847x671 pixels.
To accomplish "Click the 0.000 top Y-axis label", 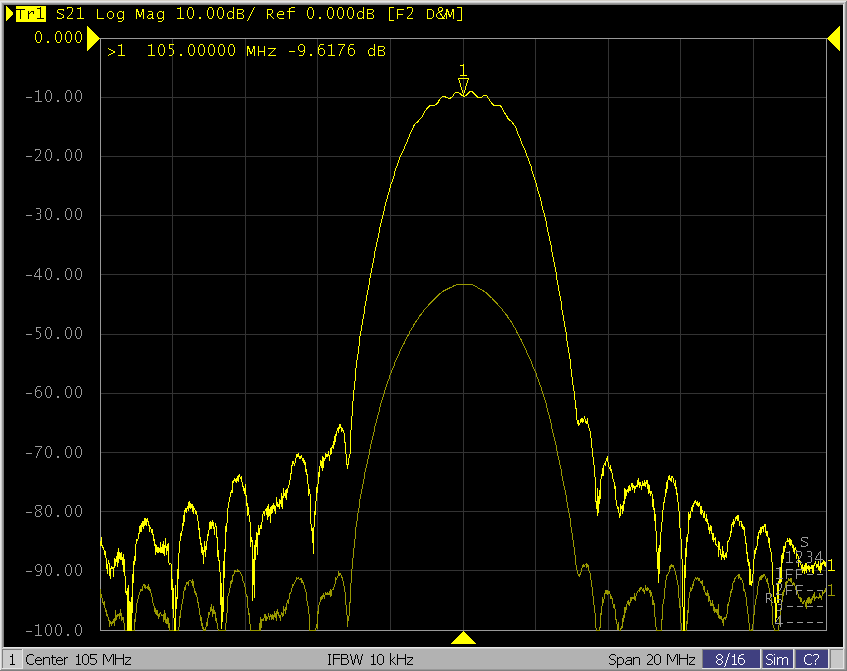I will 58,38.
